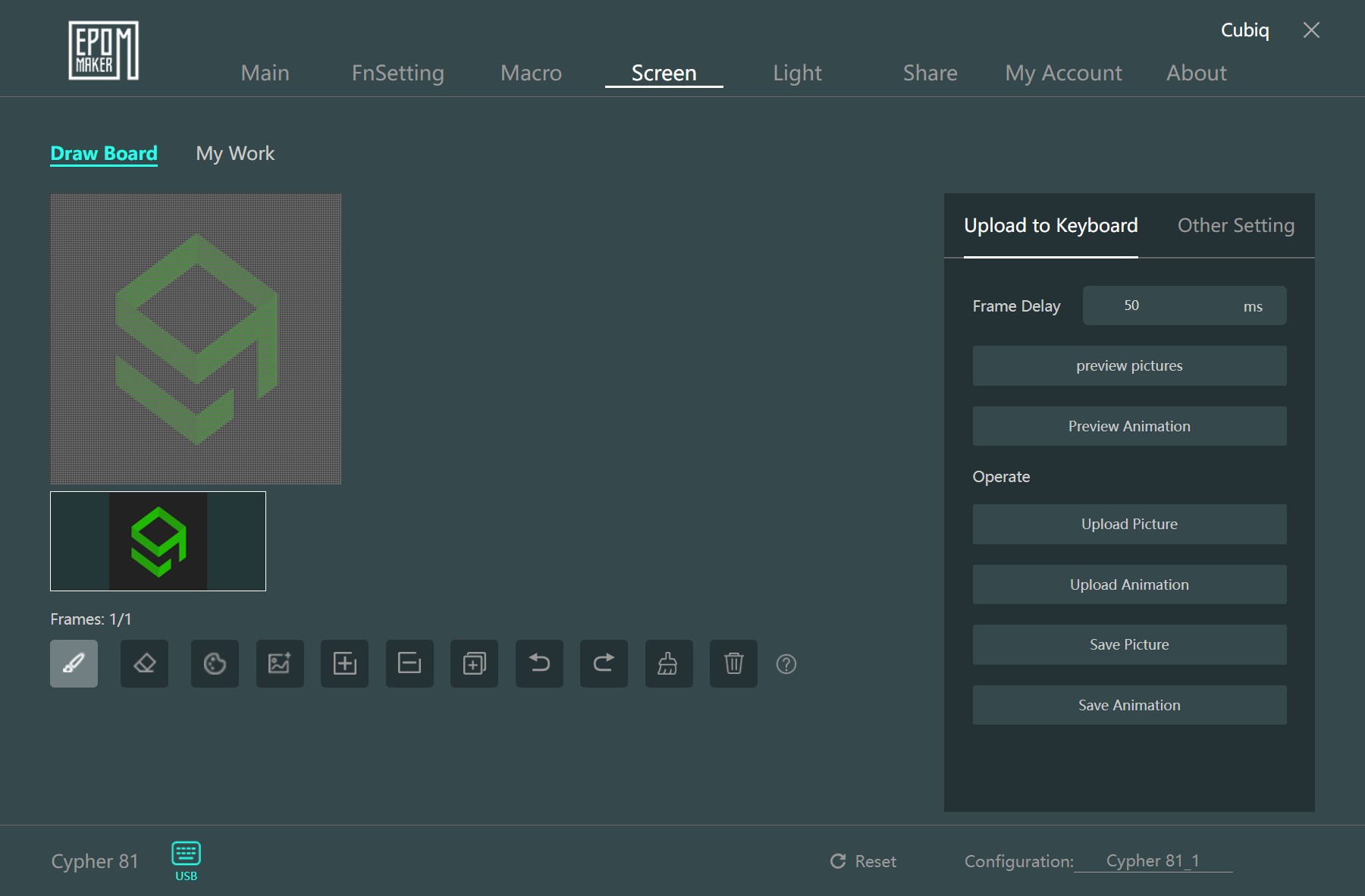Click the USB keyboard connection icon
This screenshot has width=1365, height=896.
[x=186, y=860]
